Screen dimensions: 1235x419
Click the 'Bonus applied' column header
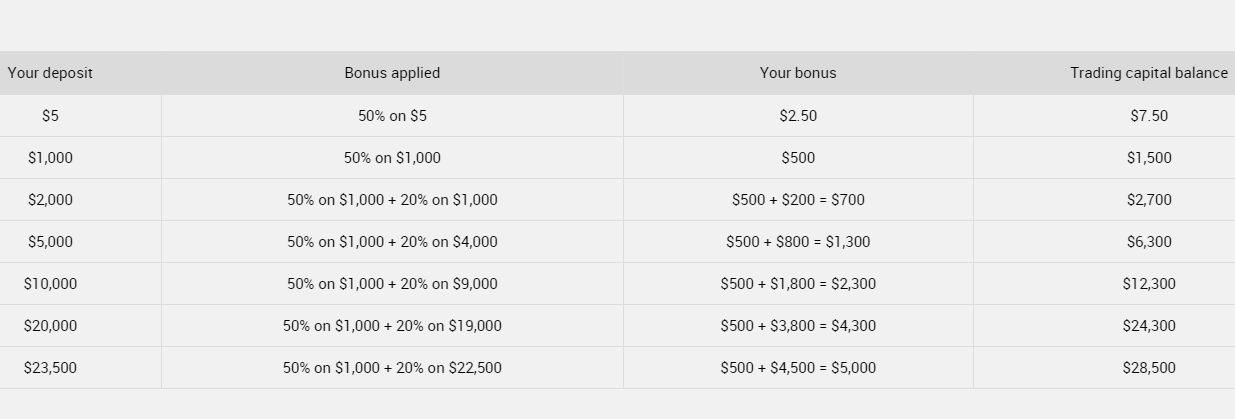click(392, 73)
